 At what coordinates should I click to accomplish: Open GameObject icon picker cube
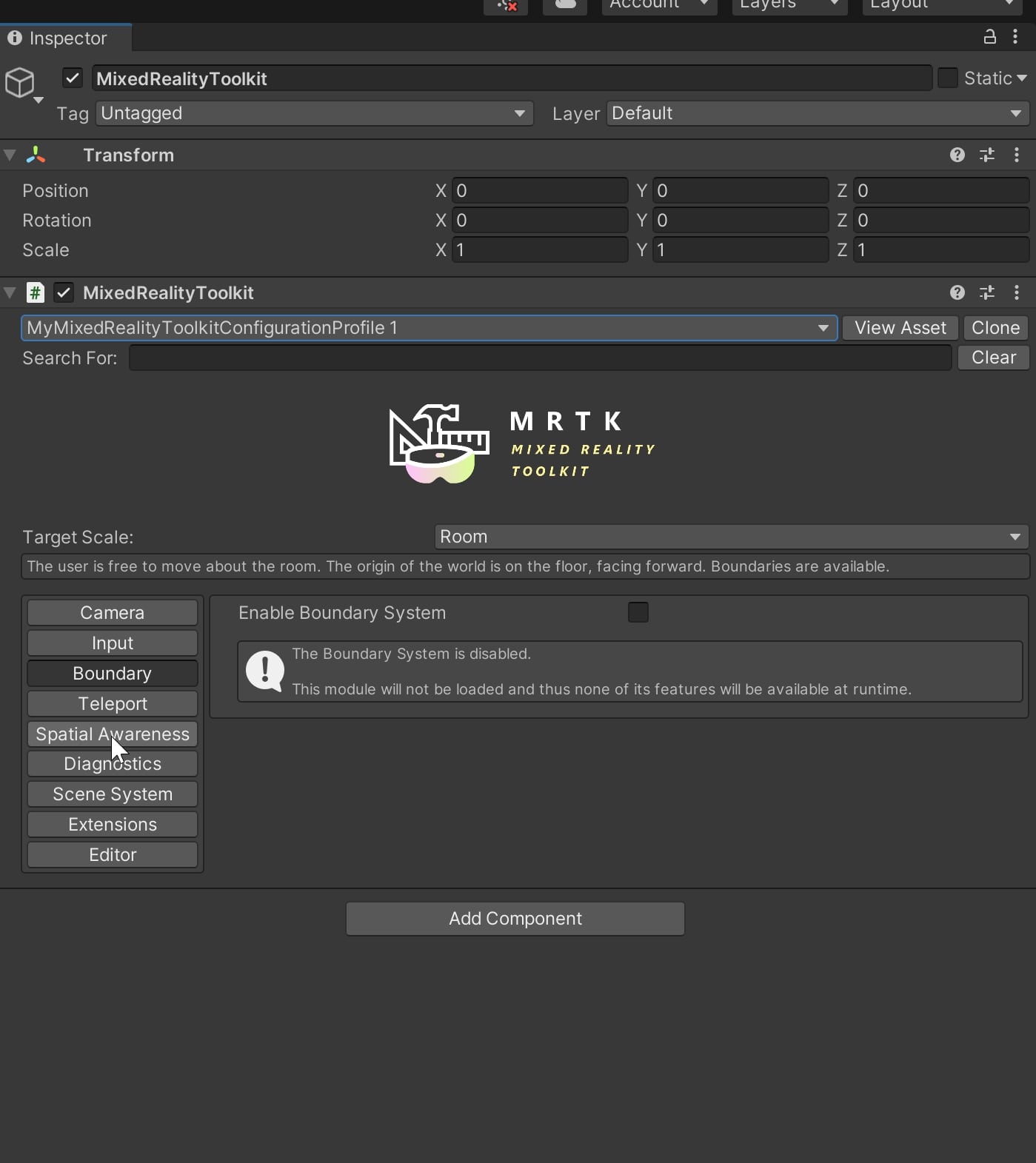coord(20,82)
